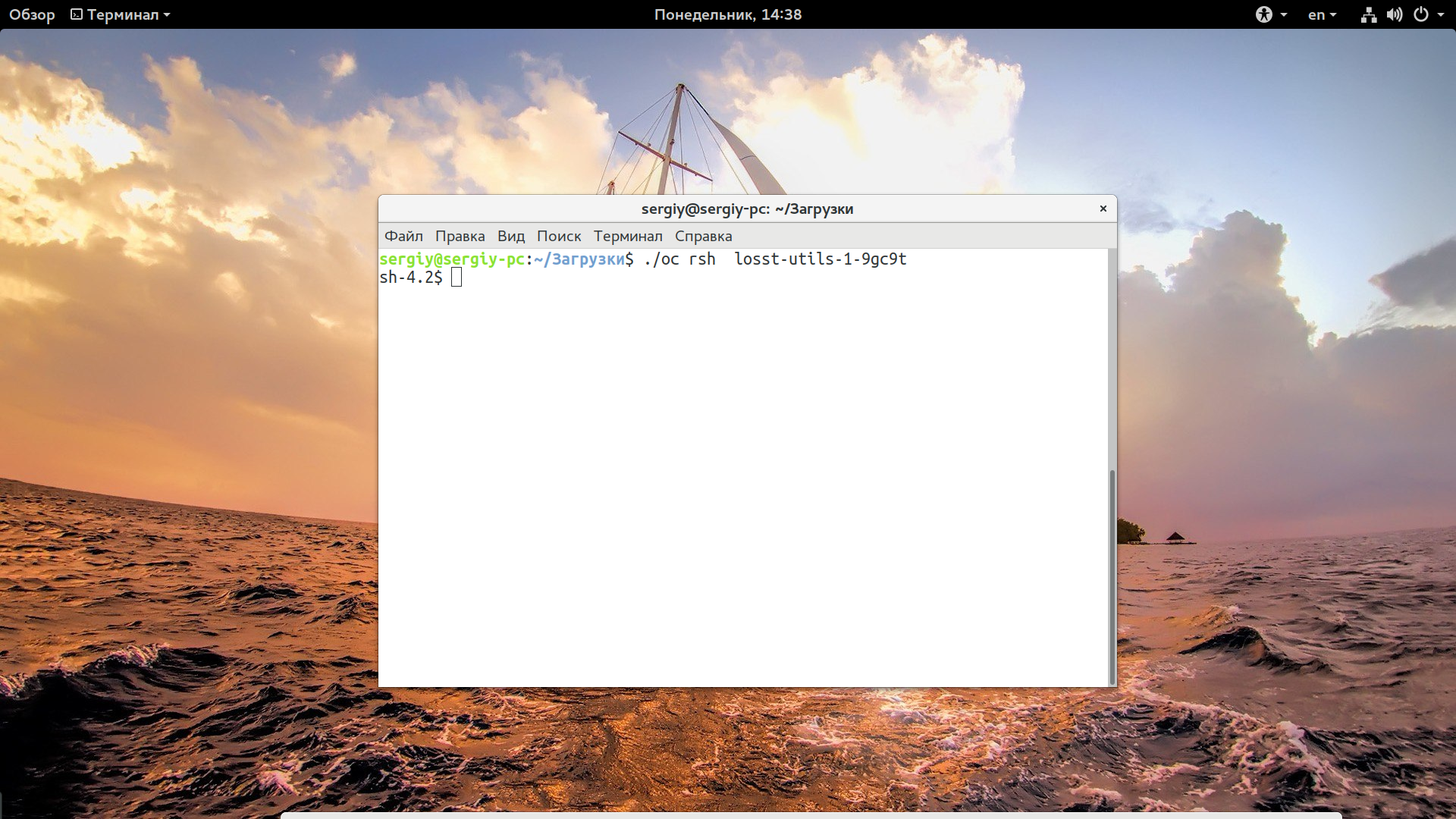Screen dimensions: 1456x819
Task: Click the volume speaker icon
Action: (x=1394, y=14)
